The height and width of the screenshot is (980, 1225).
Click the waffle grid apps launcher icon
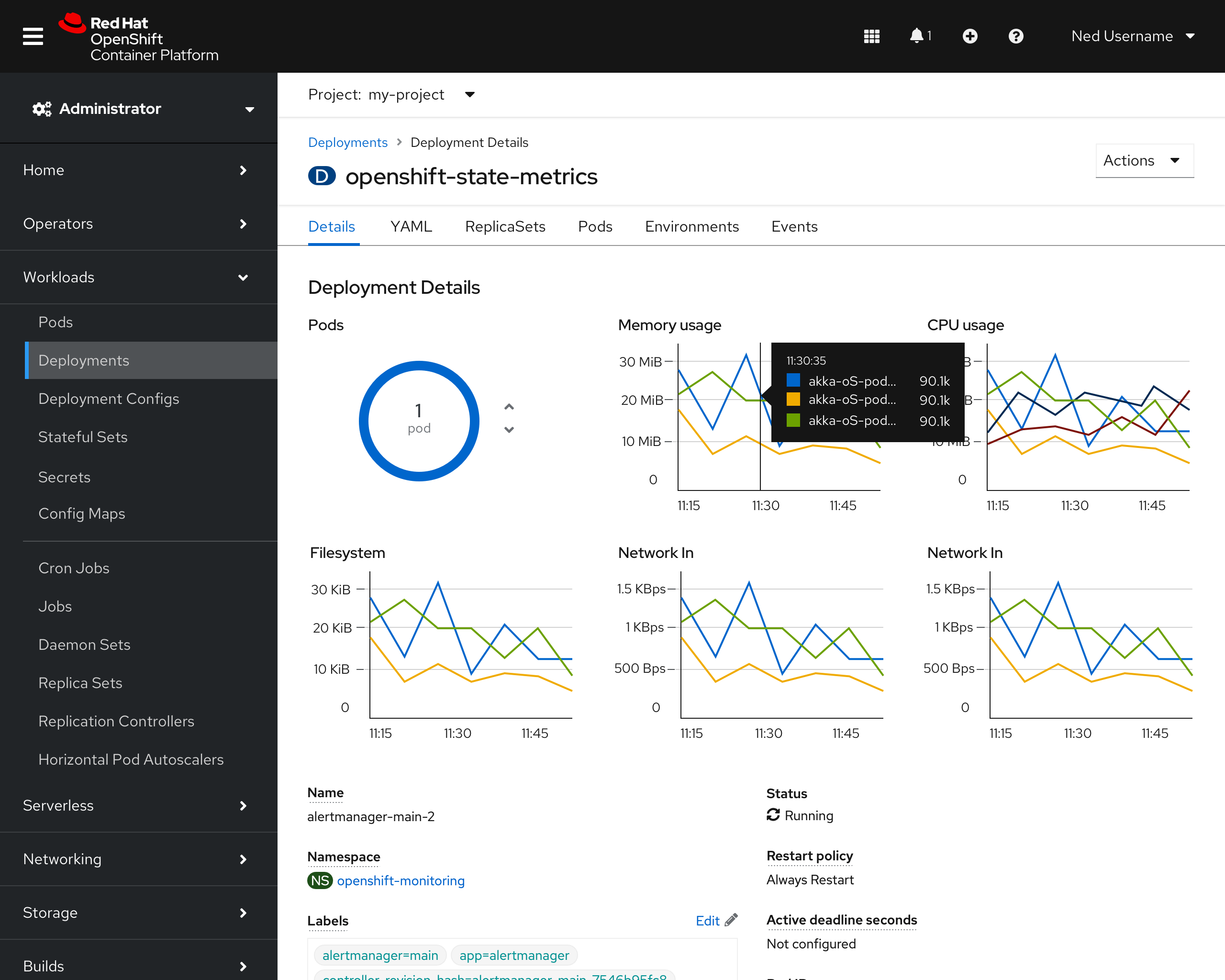870,36
